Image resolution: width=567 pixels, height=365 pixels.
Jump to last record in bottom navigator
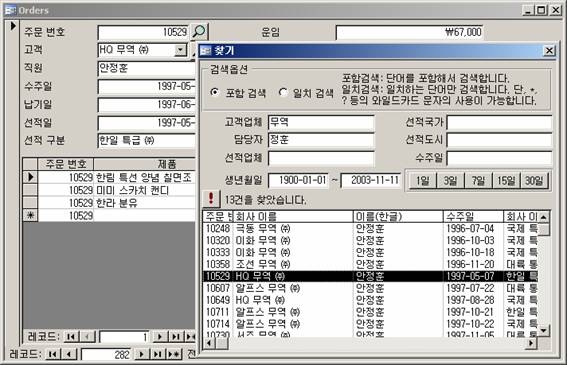tap(158, 354)
